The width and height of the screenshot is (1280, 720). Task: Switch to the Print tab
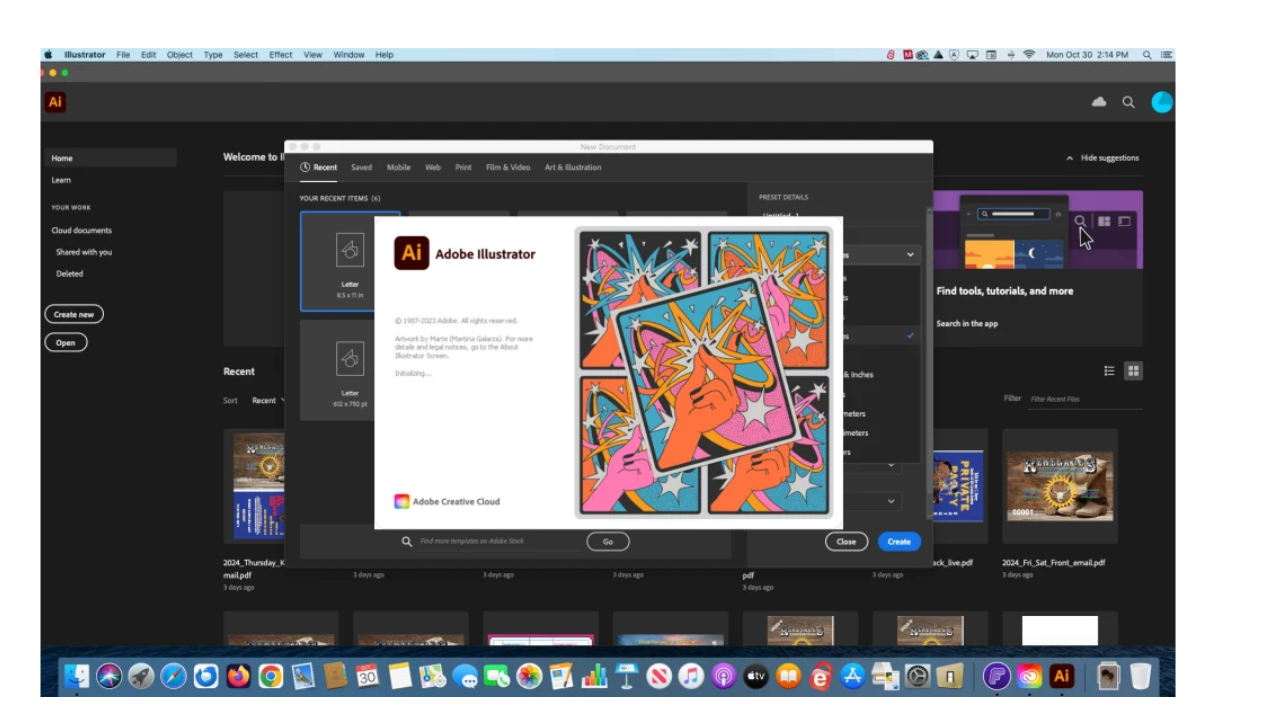463,168
